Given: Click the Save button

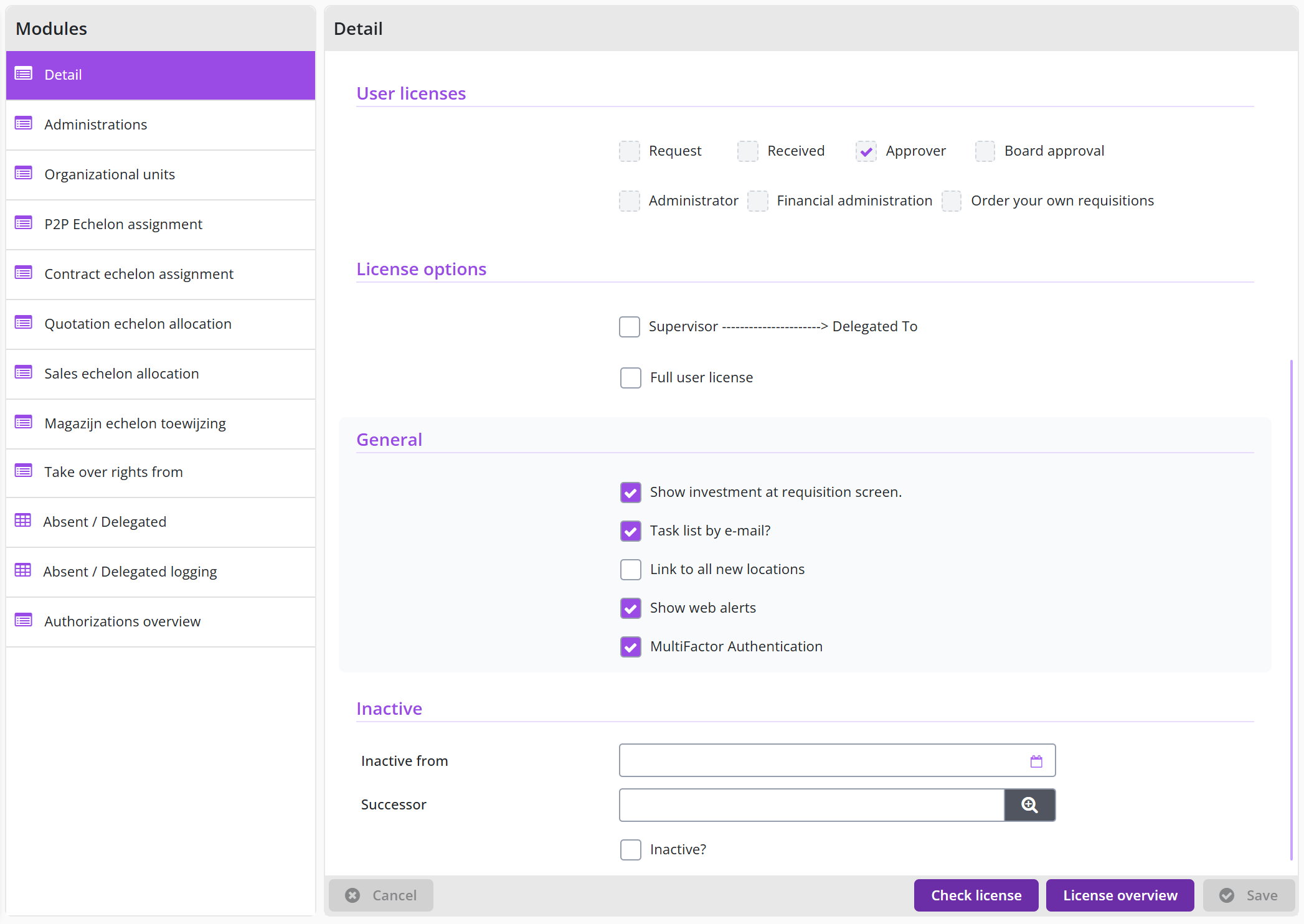Looking at the screenshot, I should (1249, 895).
